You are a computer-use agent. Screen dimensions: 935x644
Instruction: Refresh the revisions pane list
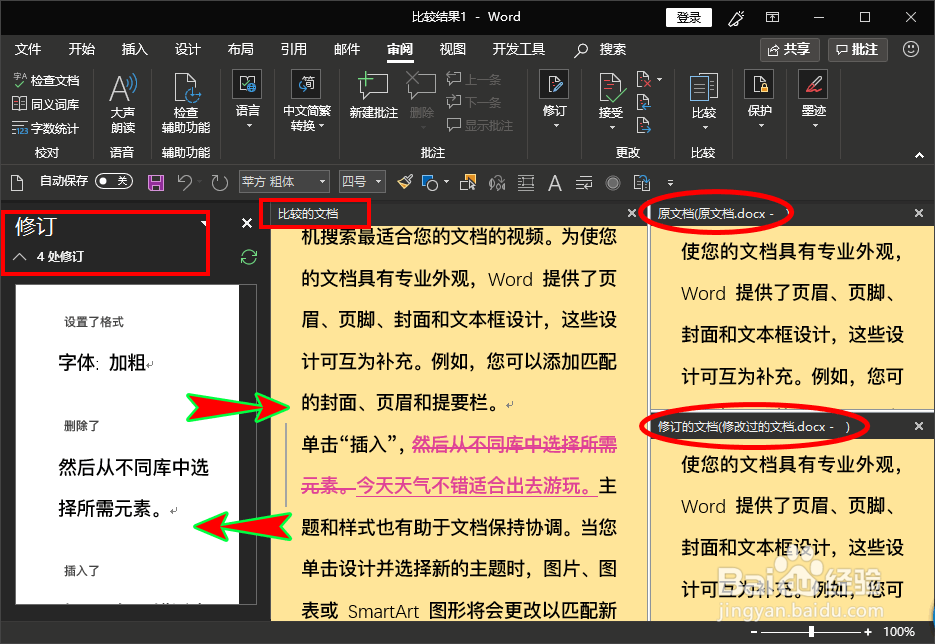click(x=247, y=255)
